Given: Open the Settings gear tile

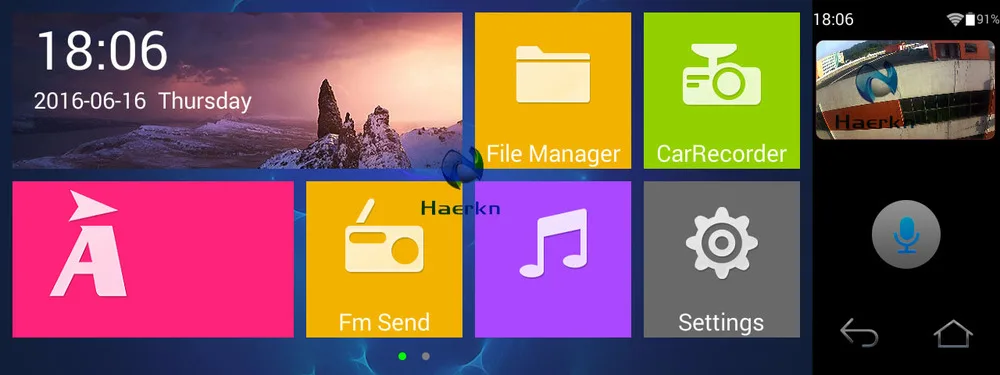Looking at the screenshot, I should tap(721, 259).
